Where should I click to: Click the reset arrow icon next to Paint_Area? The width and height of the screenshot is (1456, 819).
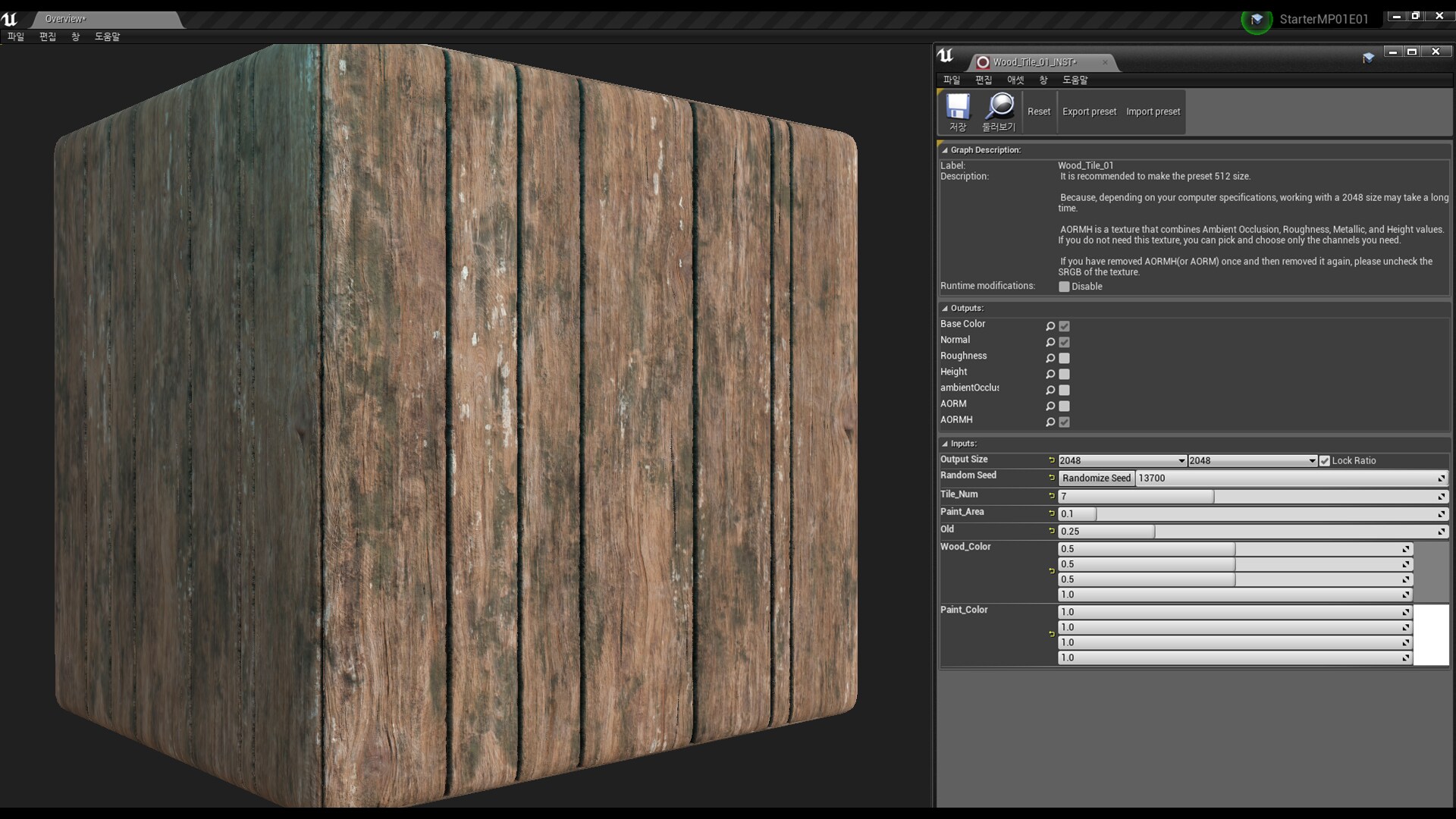pos(1051,514)
